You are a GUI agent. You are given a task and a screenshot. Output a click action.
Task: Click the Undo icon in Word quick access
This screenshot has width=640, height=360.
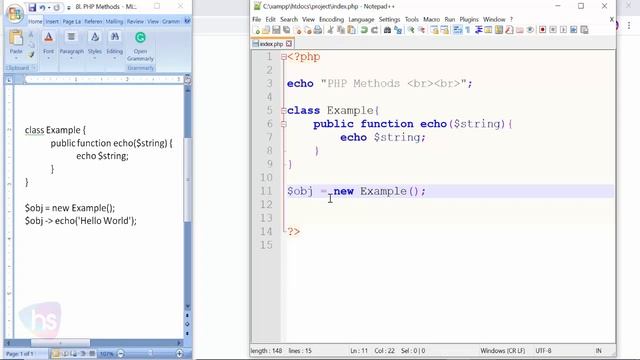[42, 8]
